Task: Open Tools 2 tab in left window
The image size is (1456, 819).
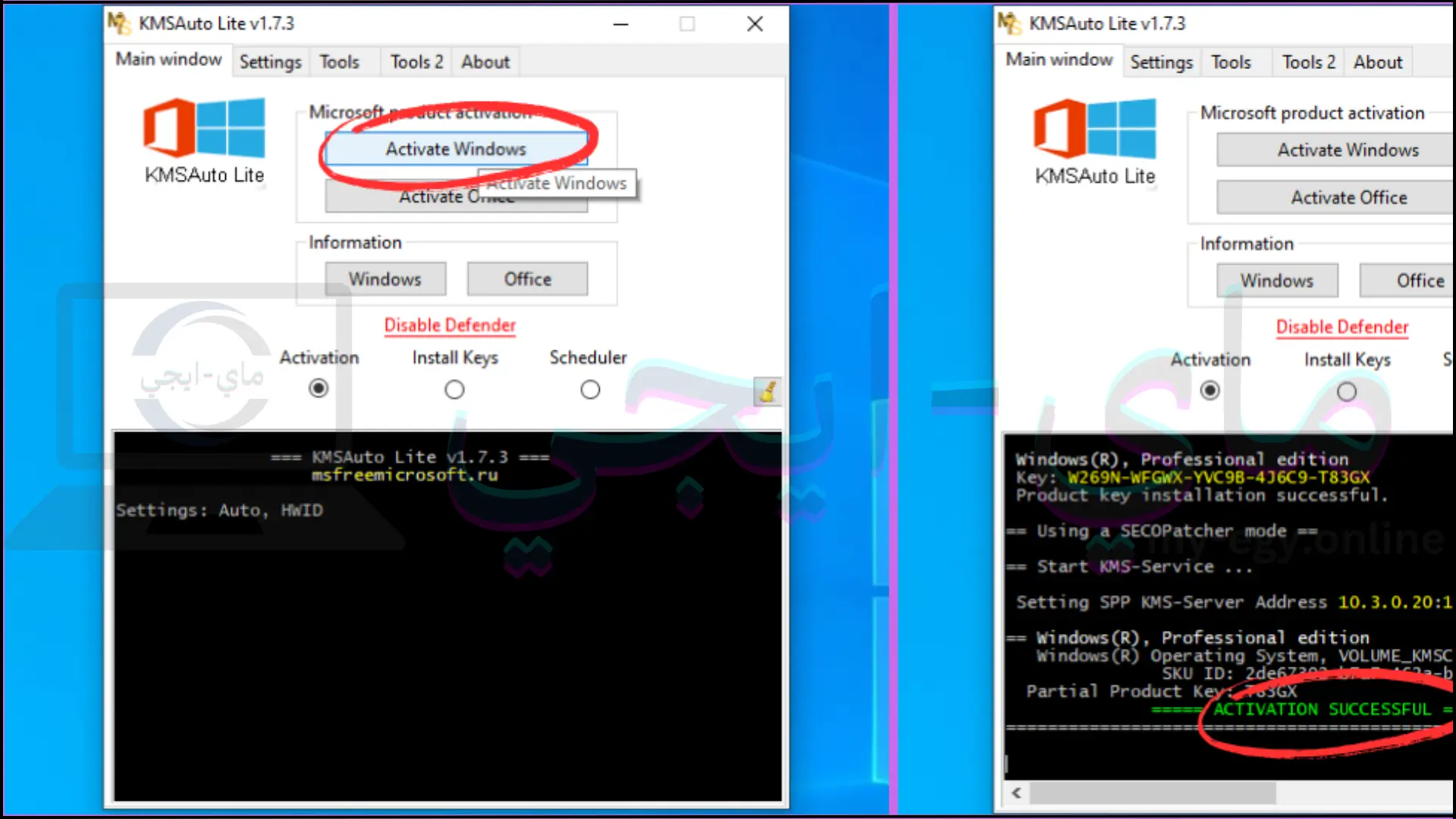Action: (416, 62)
